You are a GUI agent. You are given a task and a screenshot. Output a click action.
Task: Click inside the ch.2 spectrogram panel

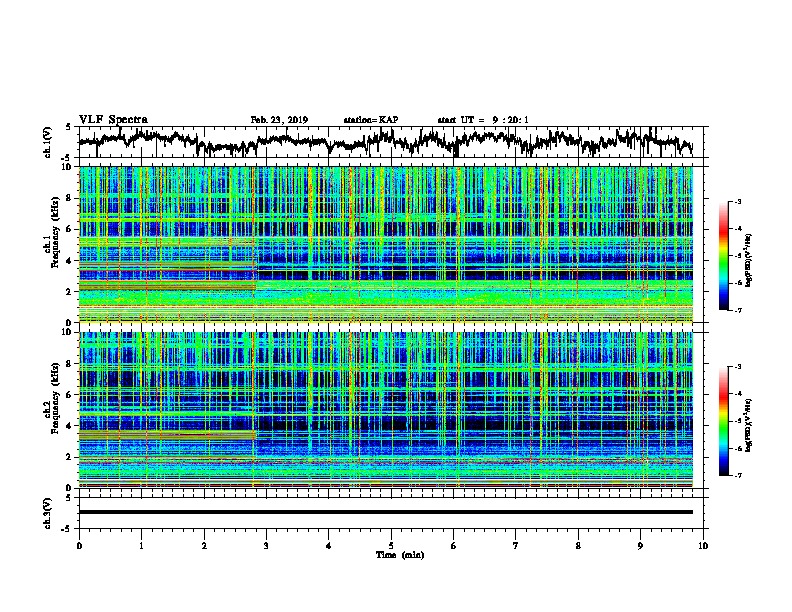385,410
